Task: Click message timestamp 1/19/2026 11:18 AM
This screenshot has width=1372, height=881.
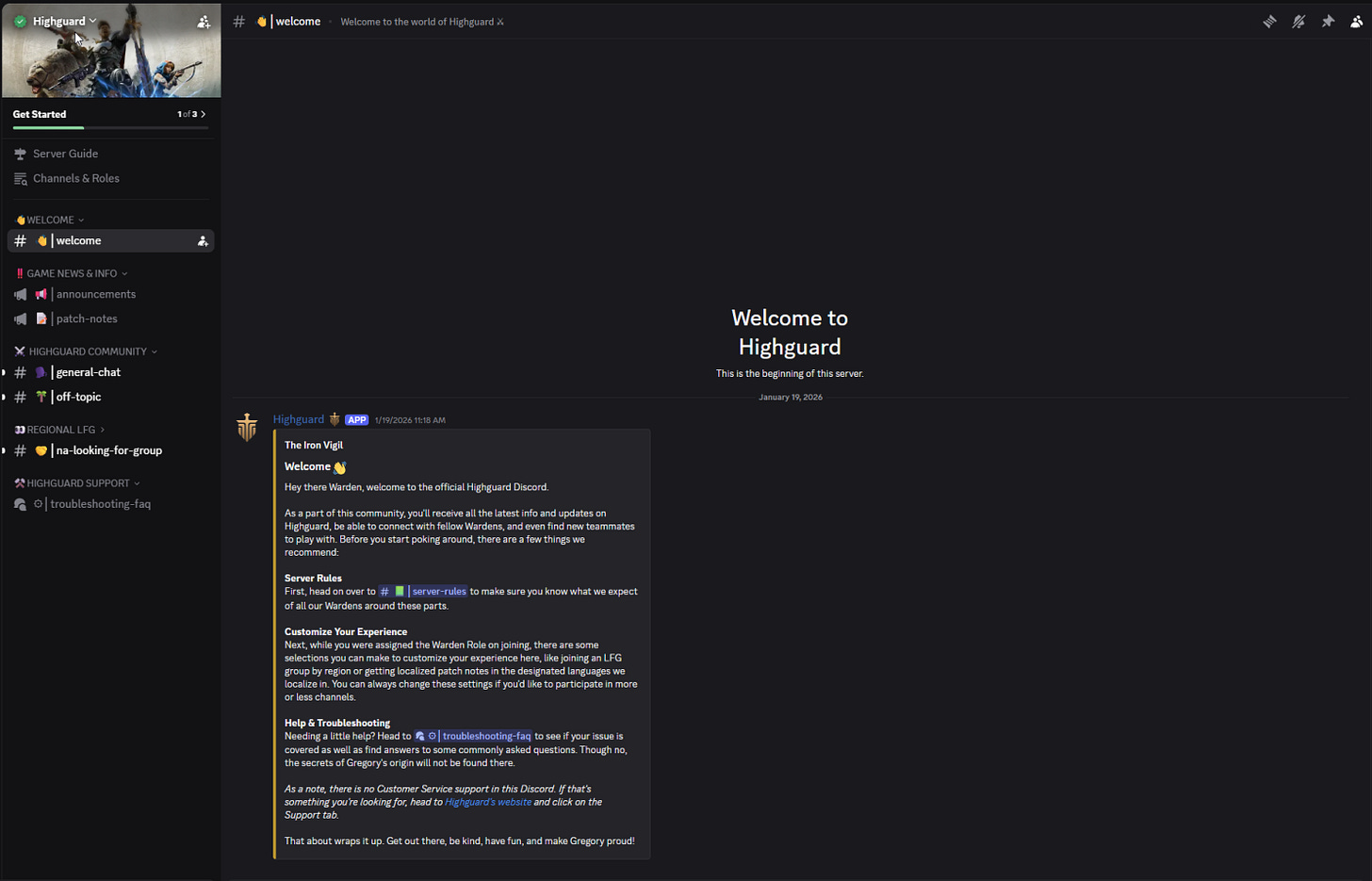Action: coord(410,420)
